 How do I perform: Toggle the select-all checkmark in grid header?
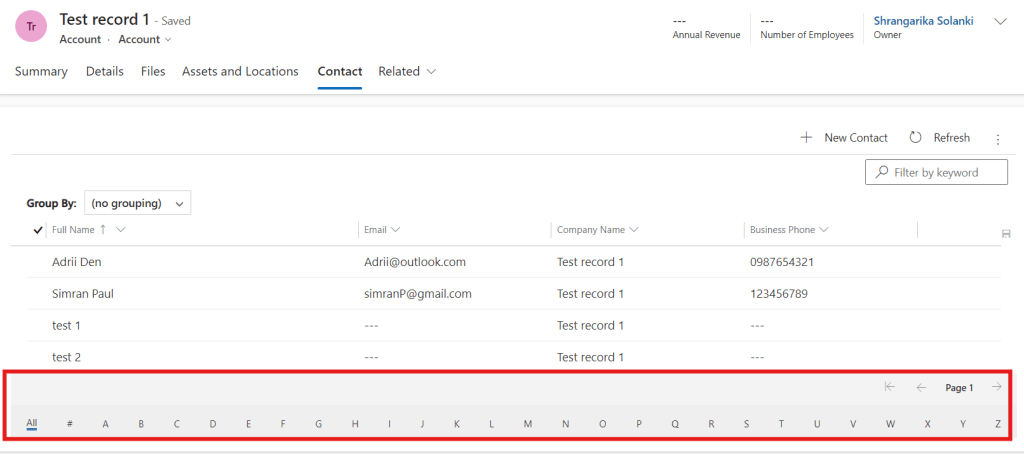click(x=38, y=230)
